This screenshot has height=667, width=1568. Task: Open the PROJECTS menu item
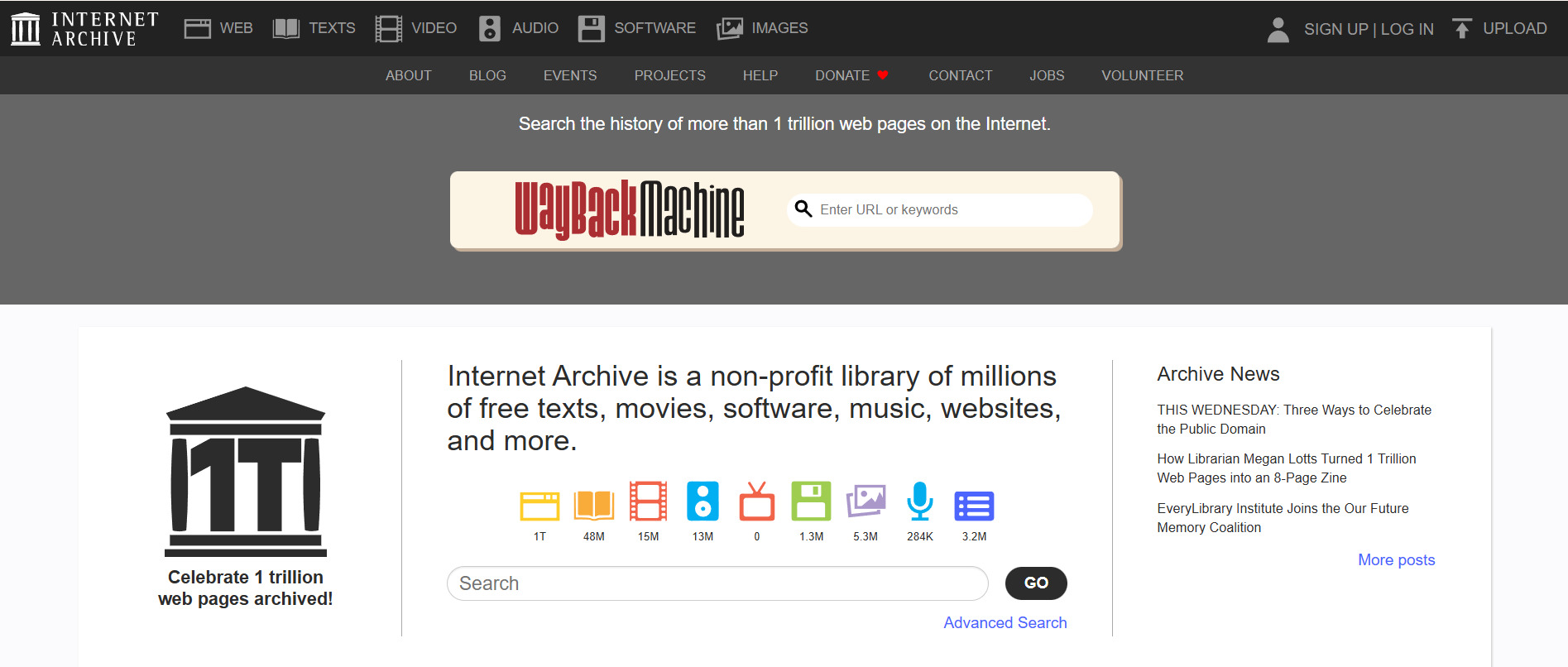pos(670,75)
